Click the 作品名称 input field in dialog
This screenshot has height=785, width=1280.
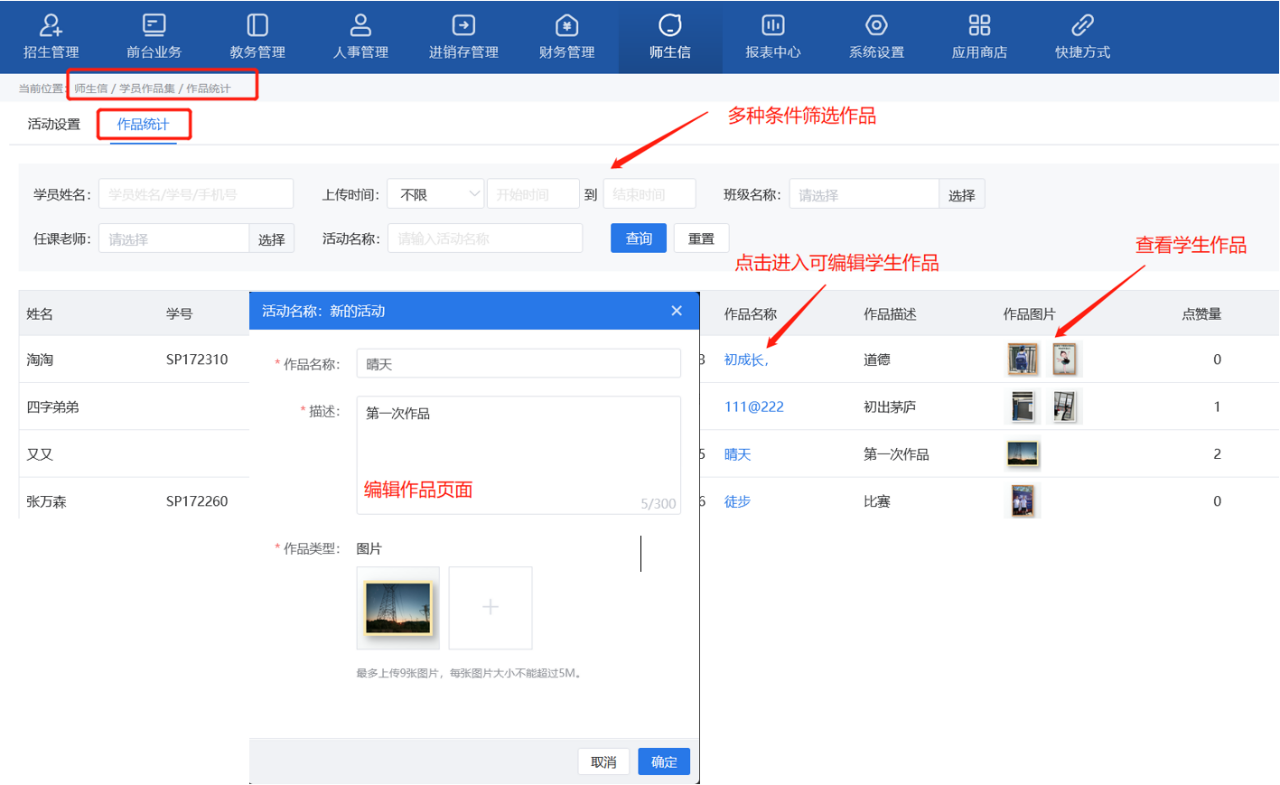pyautogui.click(x=518, y=364)
